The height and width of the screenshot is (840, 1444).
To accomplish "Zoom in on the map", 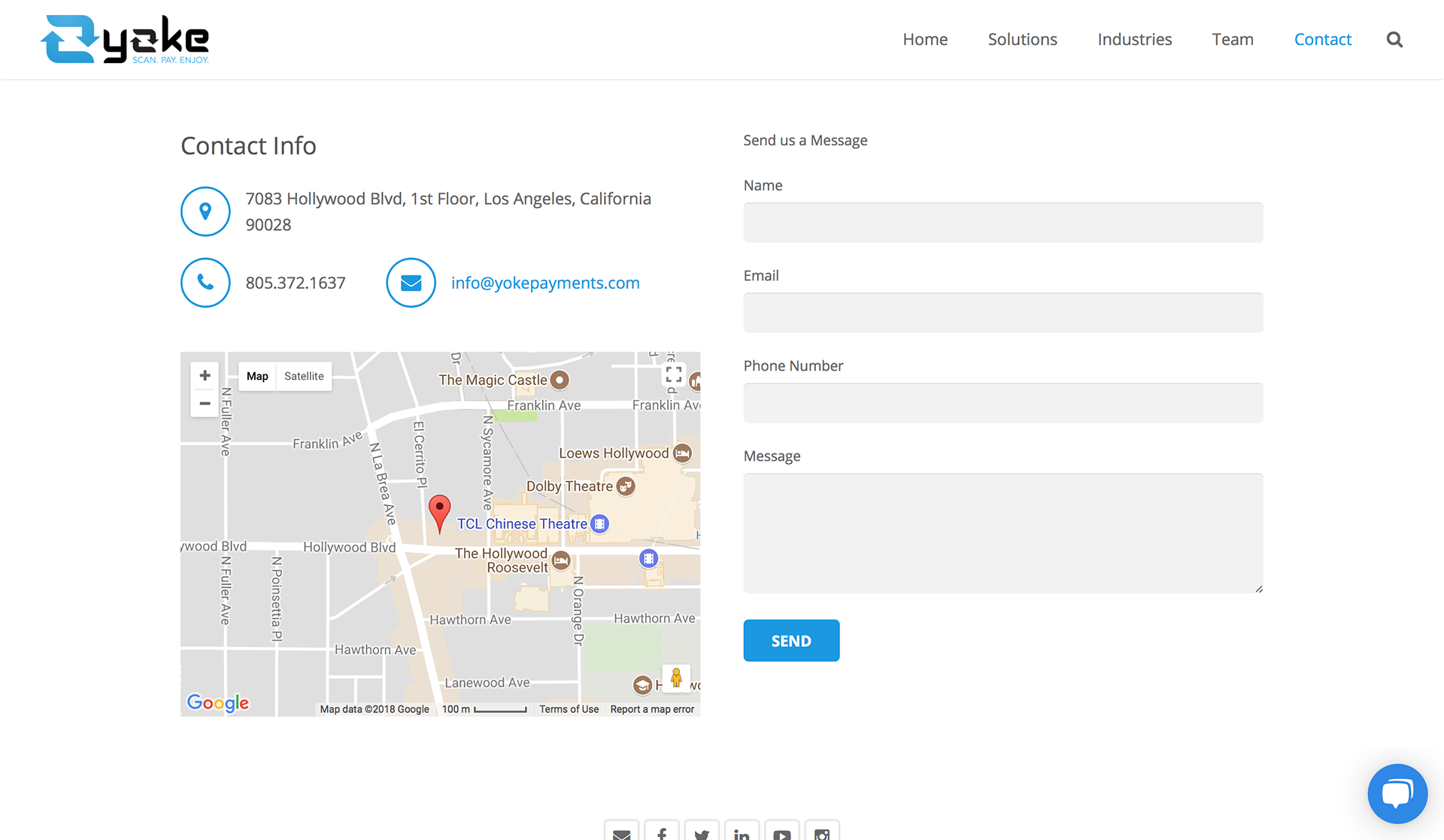I will tap(205, 375).
